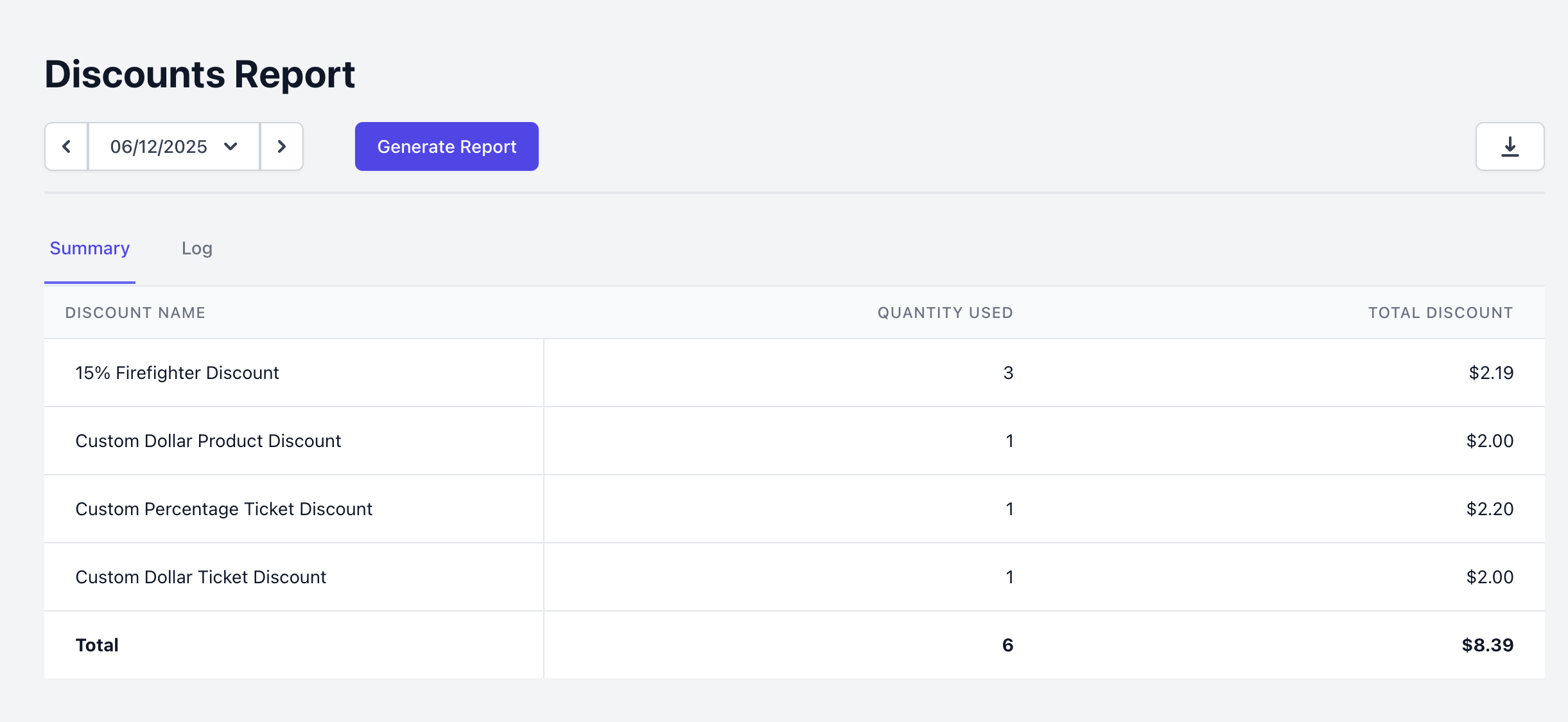Click the Quantity Used column header
The height and width of the screenshot is (722, 1568).
945,313
